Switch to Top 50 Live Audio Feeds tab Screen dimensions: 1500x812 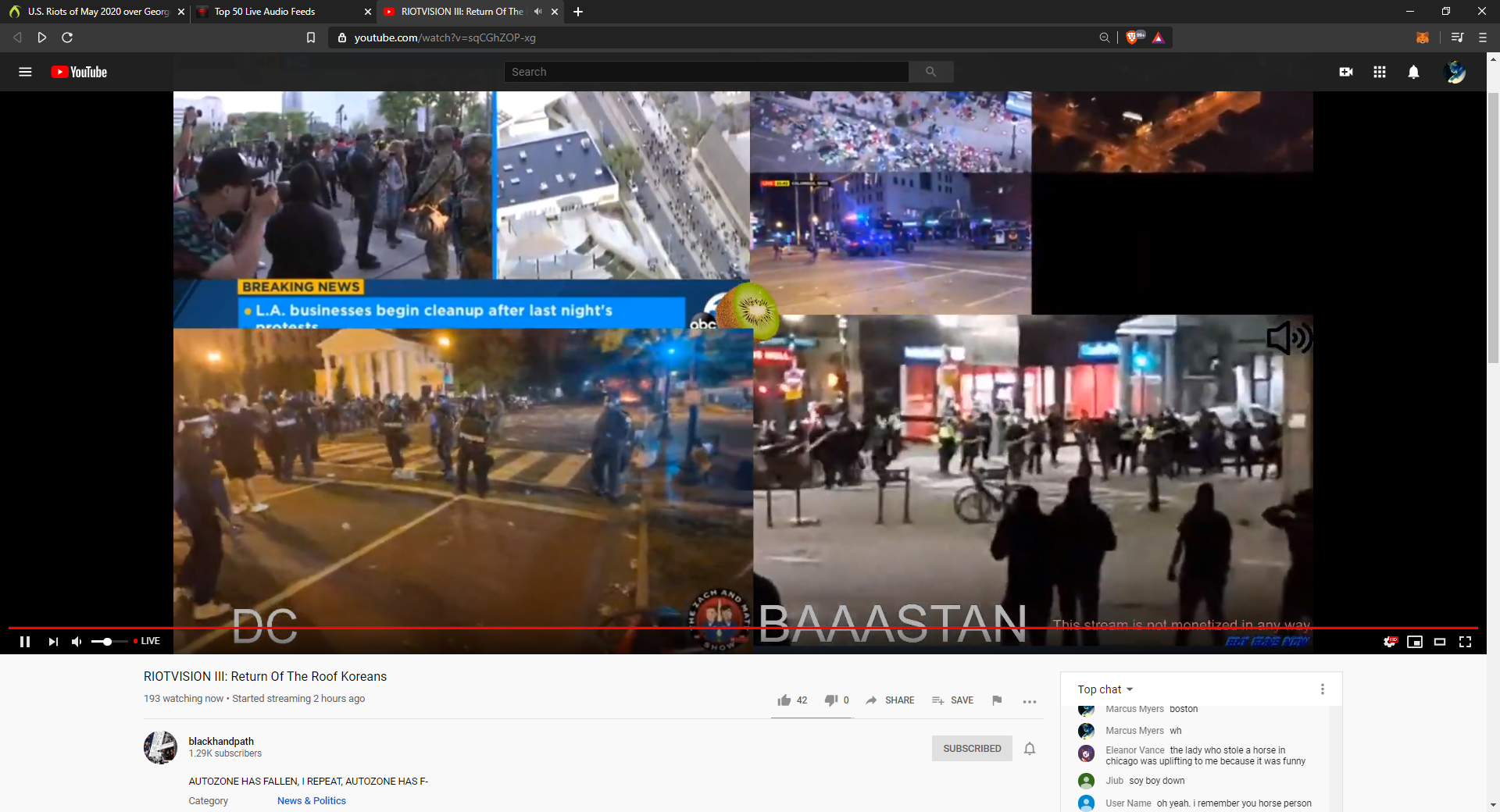point(281,12)
